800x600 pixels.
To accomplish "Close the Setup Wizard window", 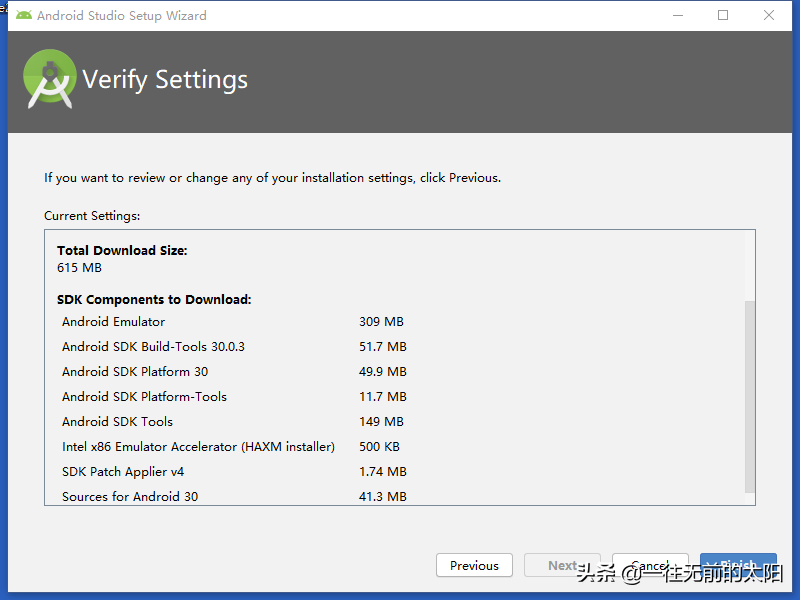I will click(x=769, y=15).
